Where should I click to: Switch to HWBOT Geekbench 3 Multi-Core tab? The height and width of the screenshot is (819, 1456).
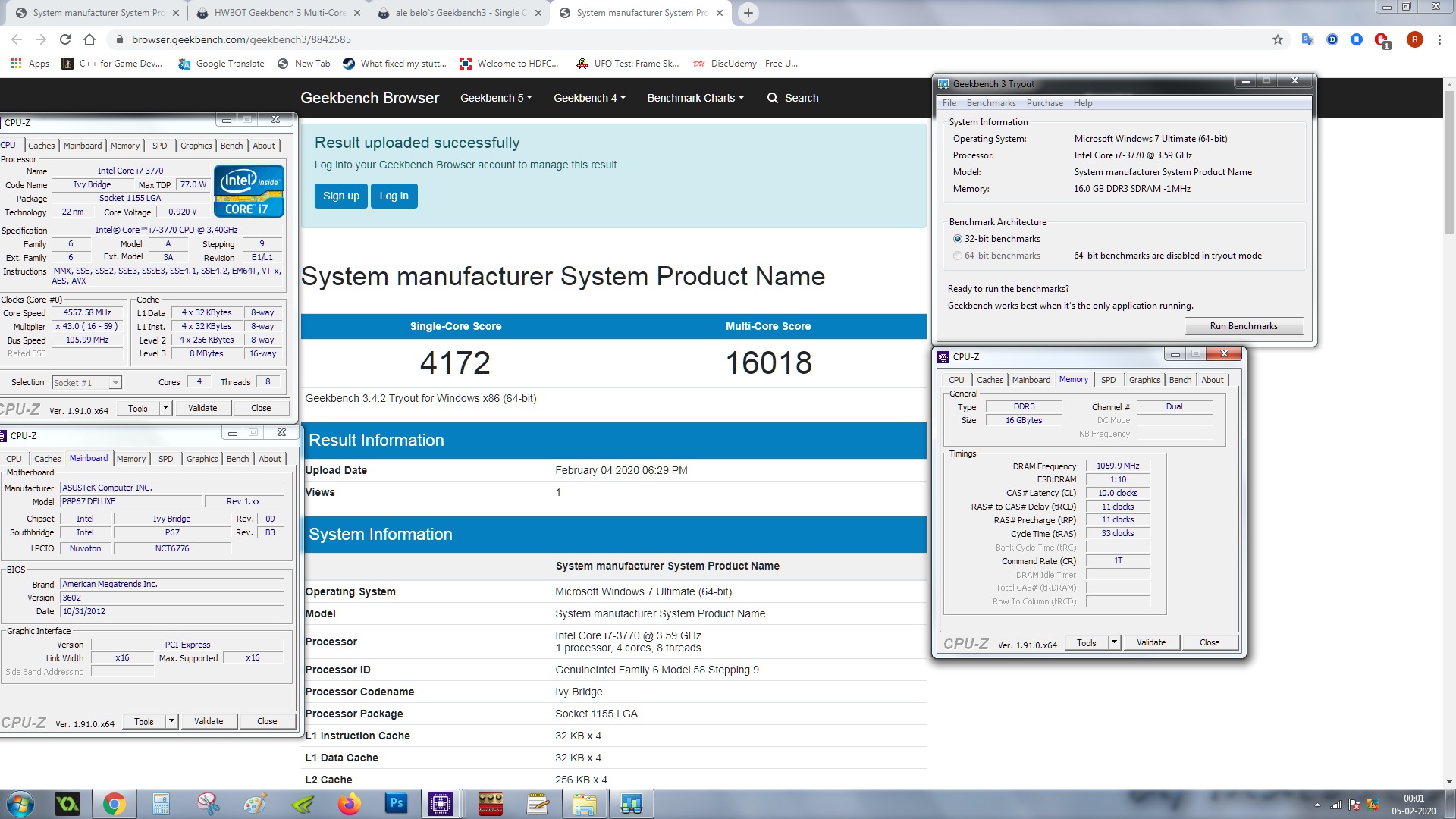click(278, 13)
